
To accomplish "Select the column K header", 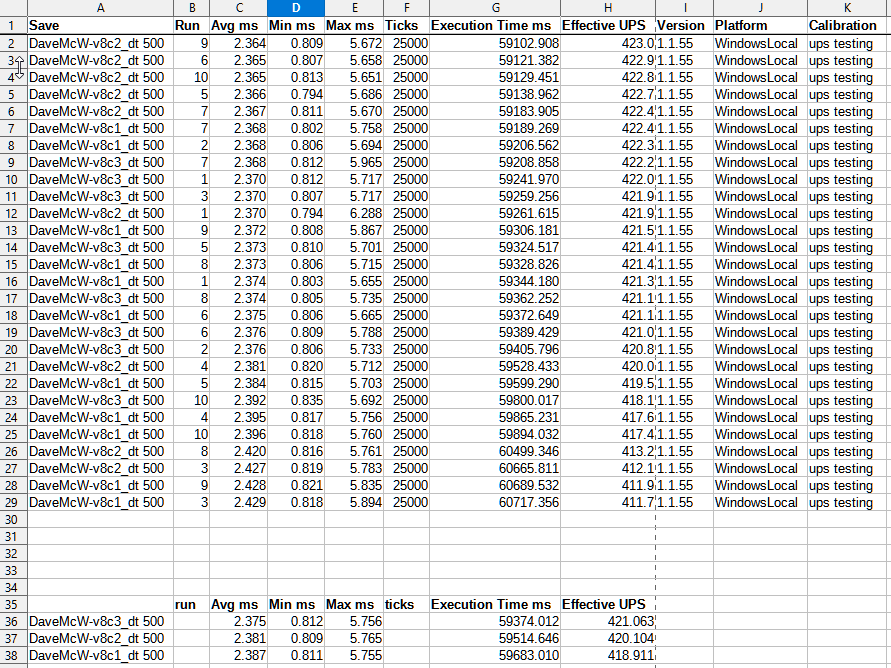I will click(x=848, y=8).
